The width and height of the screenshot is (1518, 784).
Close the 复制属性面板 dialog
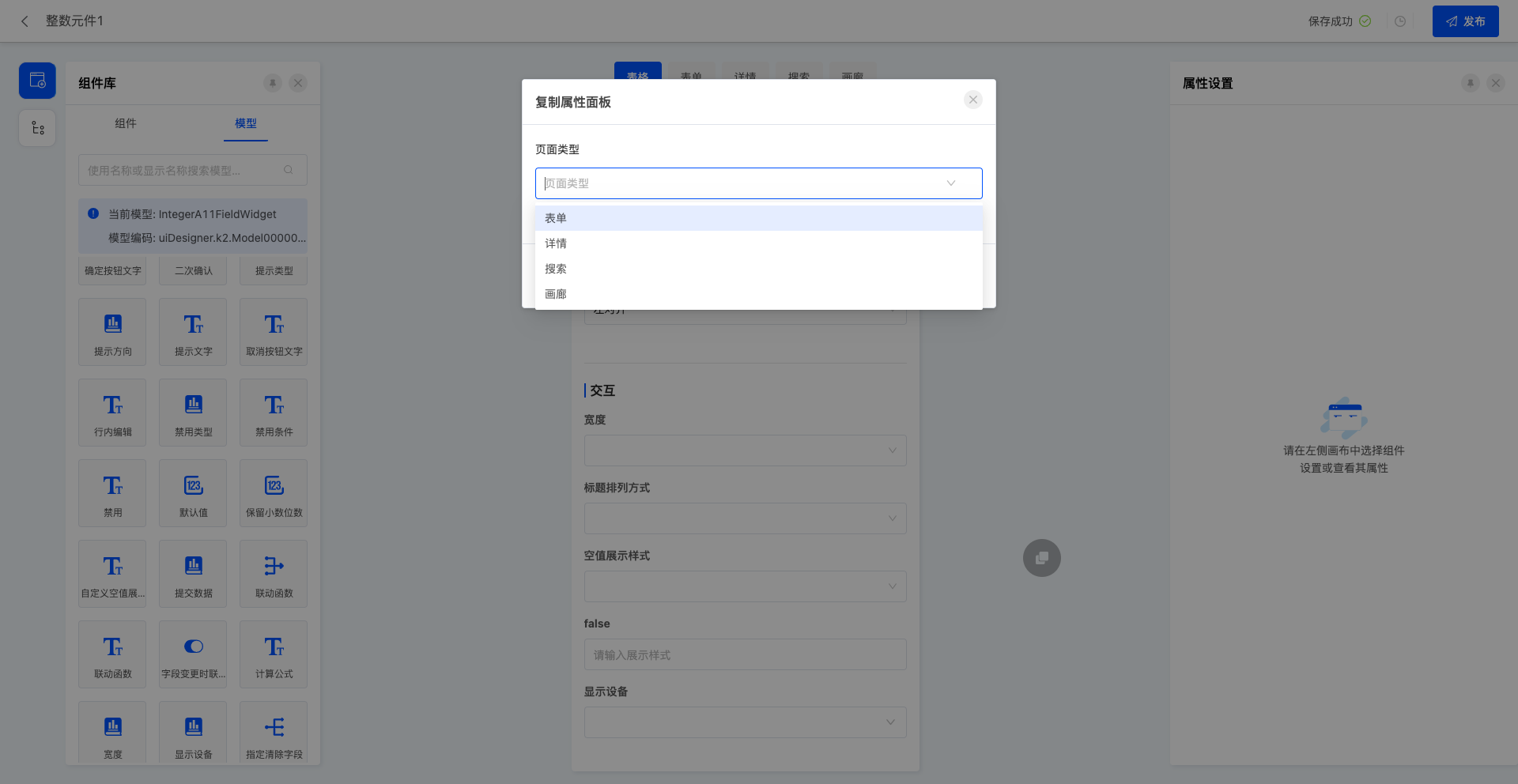pyautogui.click(x=973, y=100)
